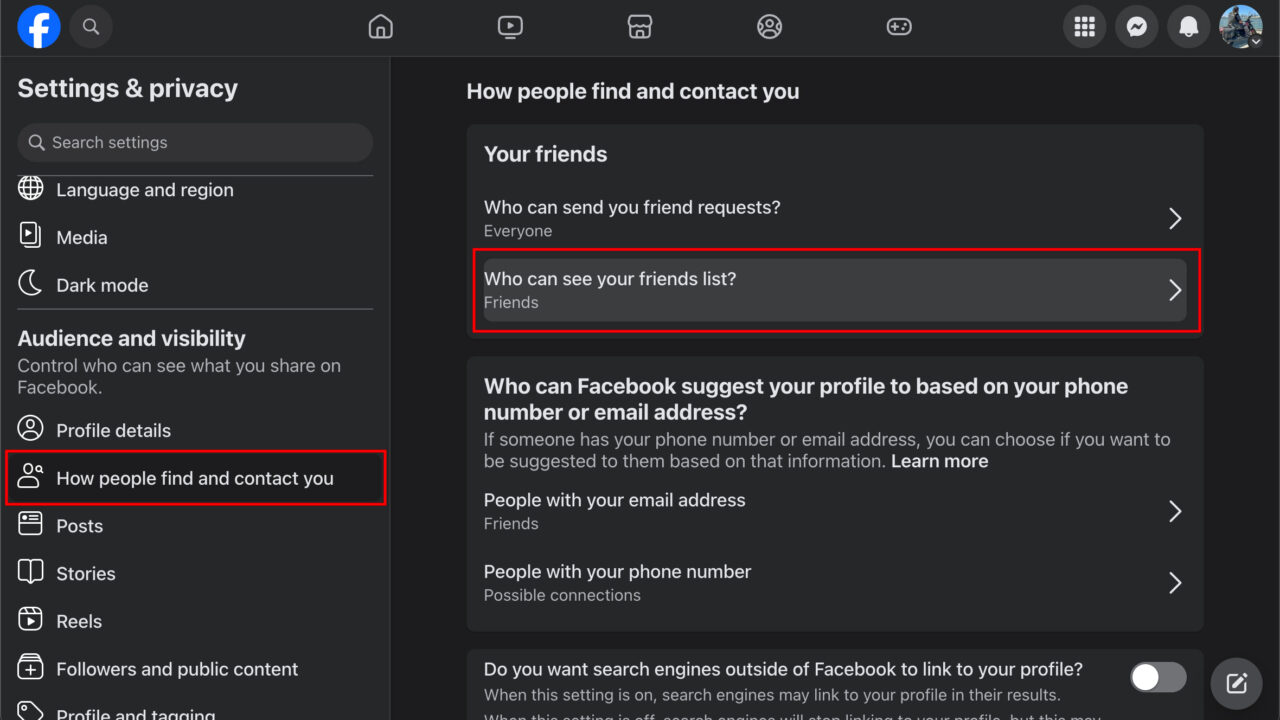
Task: Click the 'Search settings' input field
Action: (x=194, y=142)
